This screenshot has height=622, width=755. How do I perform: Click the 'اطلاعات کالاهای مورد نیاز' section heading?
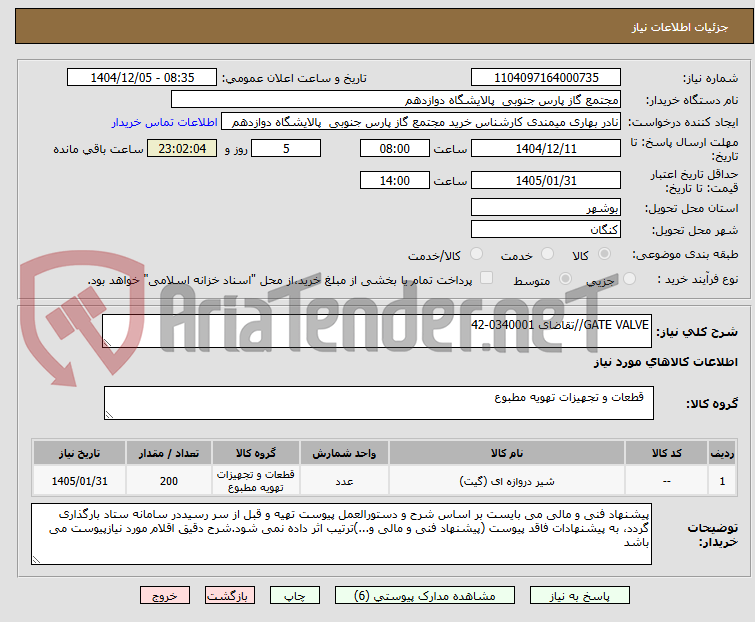tap(665, 362)
